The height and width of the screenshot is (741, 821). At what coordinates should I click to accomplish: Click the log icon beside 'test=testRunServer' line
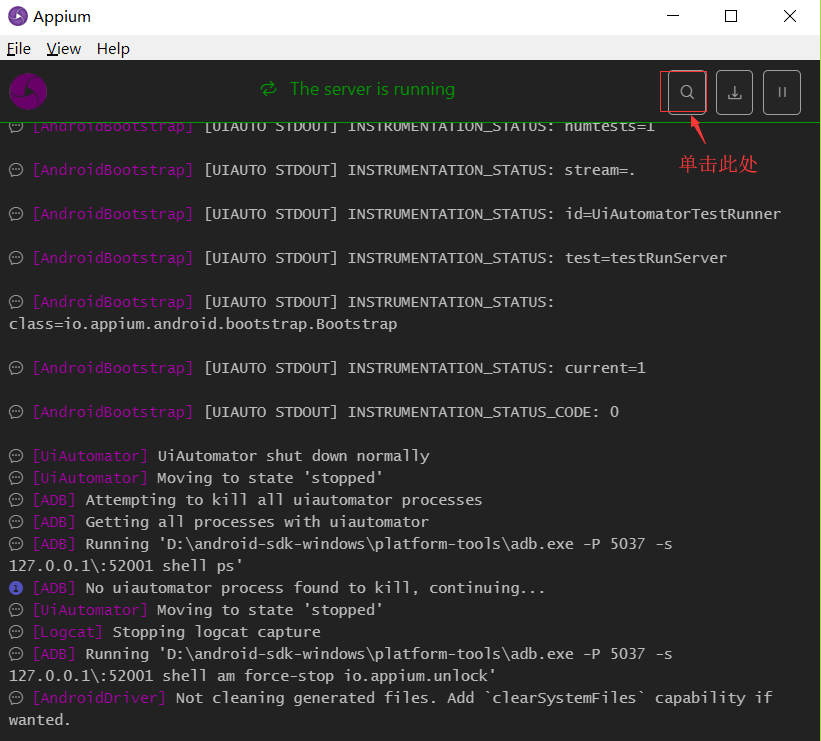click(16, 258)
